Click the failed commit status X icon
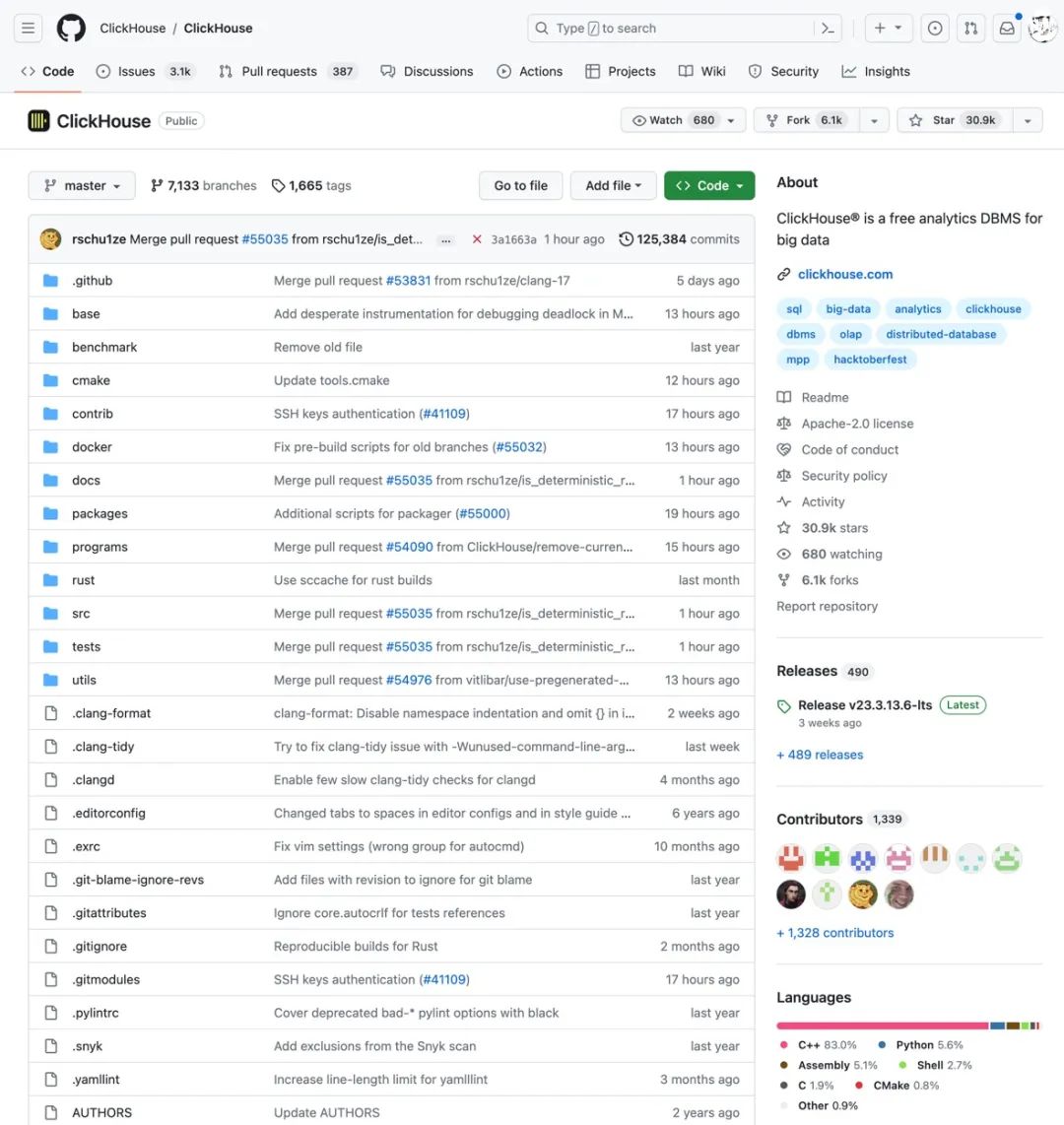The height and width of the screenshot is (1125, 1064). (477, 239)
